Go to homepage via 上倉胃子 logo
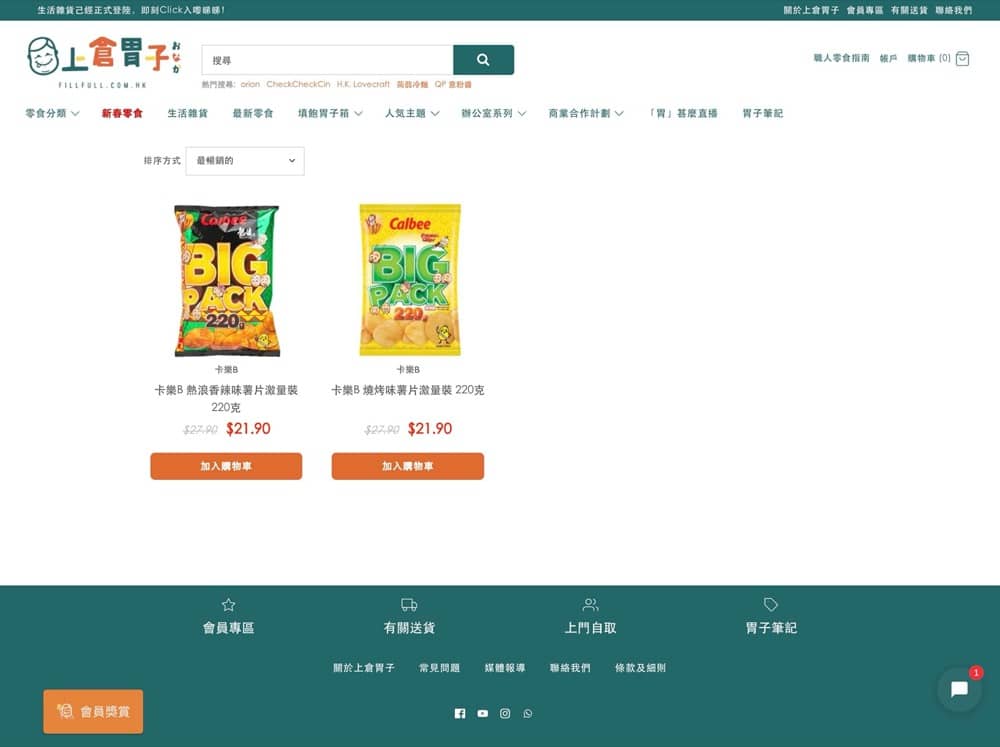The width and height of the screenshot is (1000, 747). pos(104,62)
